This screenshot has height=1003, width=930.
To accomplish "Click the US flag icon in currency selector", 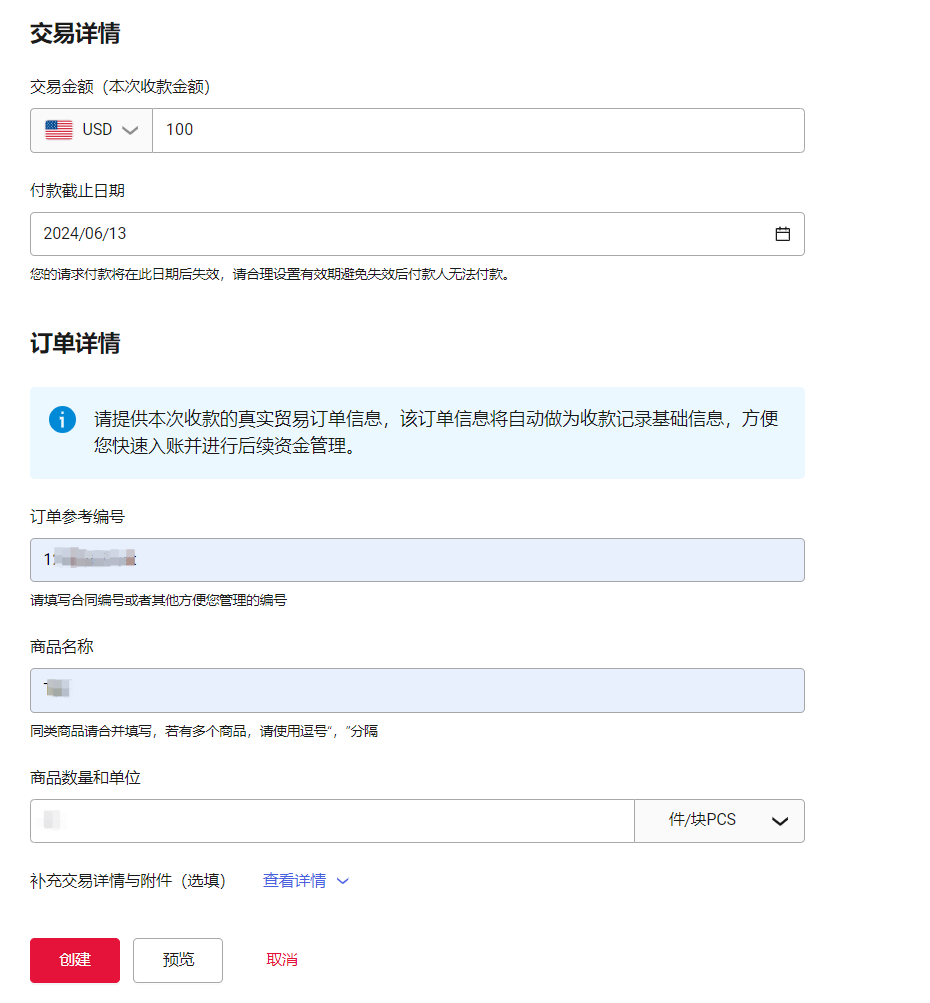I will tap(59, 130).
